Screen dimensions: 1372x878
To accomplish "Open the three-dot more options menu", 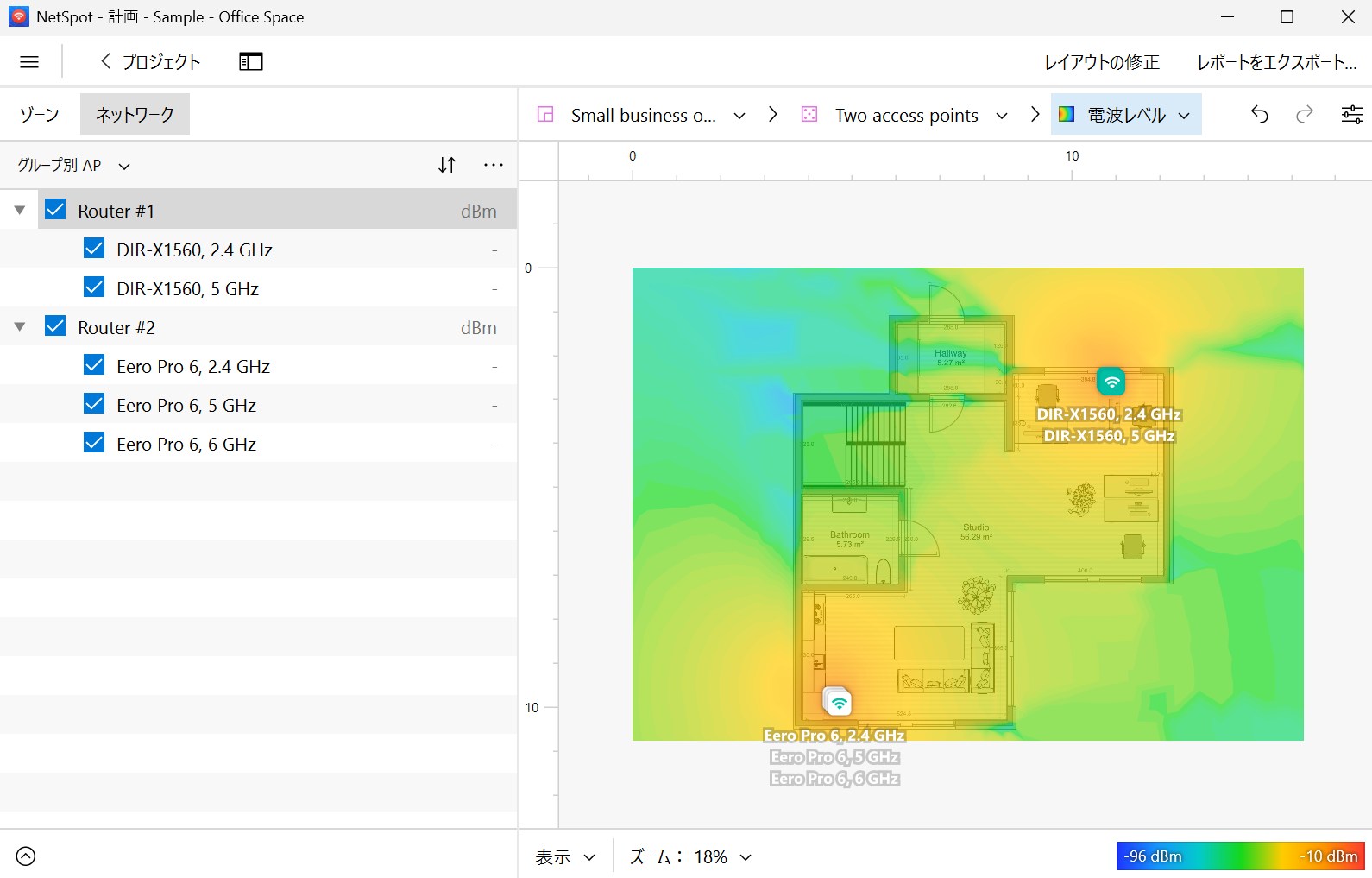I will tap(494, 165).
